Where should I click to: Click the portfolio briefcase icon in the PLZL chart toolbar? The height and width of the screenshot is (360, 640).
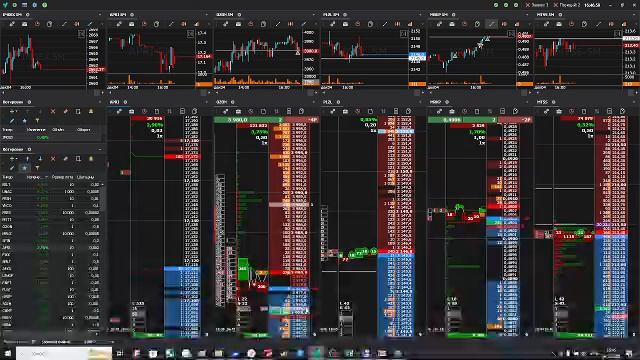point(345,24)
